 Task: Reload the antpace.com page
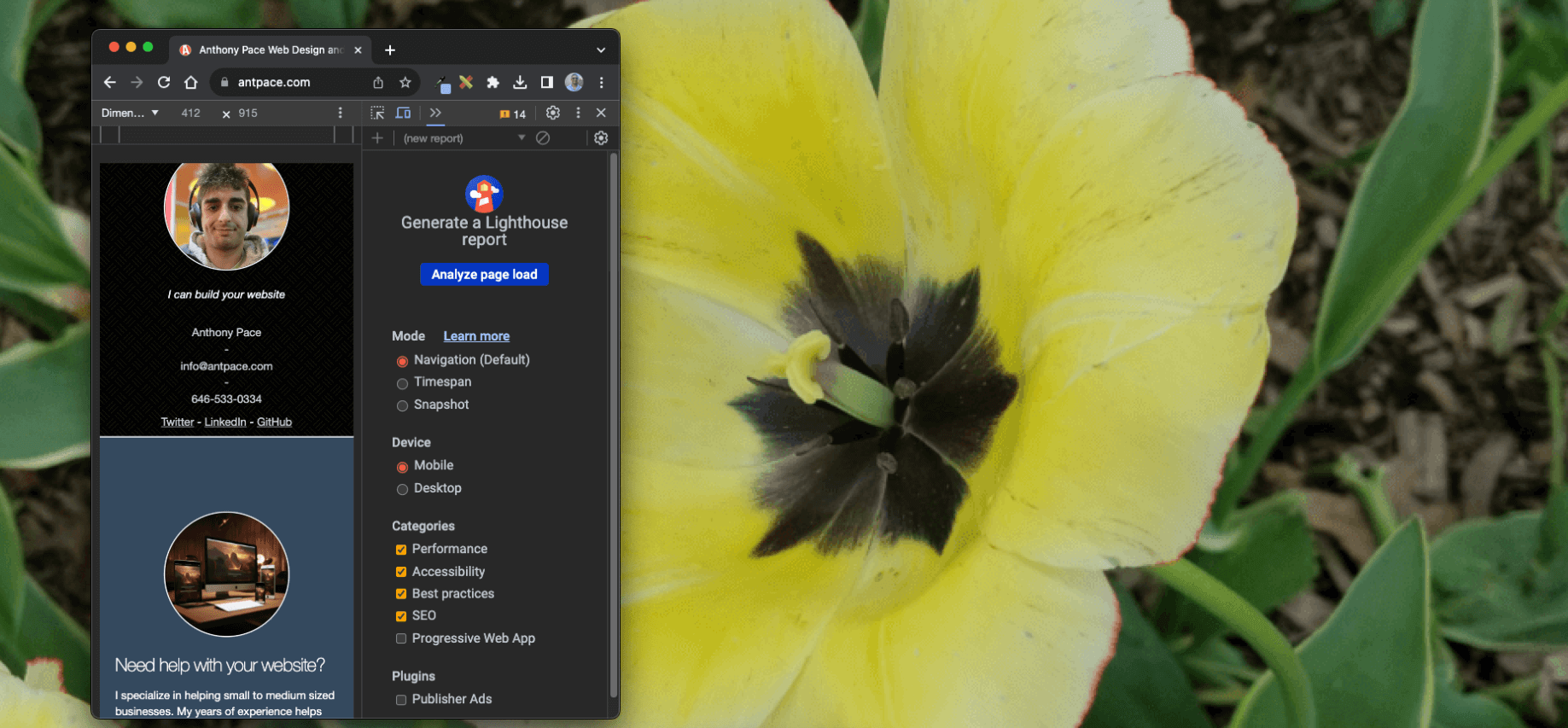click(x=164, y=83)
